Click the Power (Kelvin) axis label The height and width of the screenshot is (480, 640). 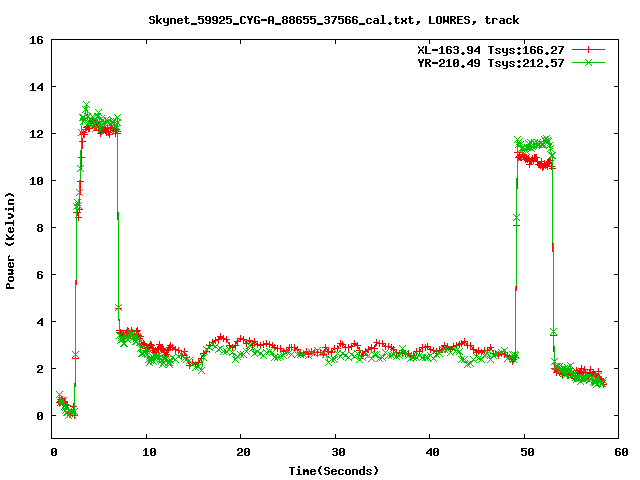(10, 240)
